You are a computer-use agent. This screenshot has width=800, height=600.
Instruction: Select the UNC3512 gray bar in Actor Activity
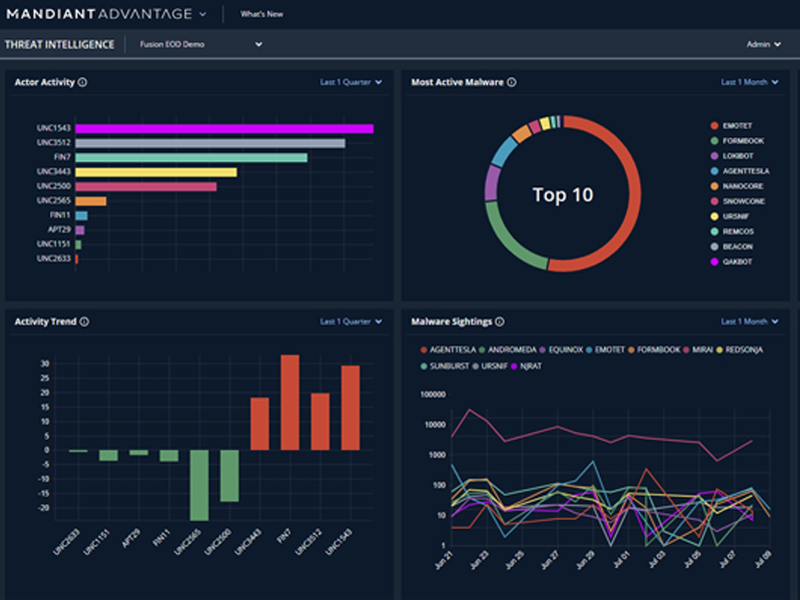pos(210,143)
